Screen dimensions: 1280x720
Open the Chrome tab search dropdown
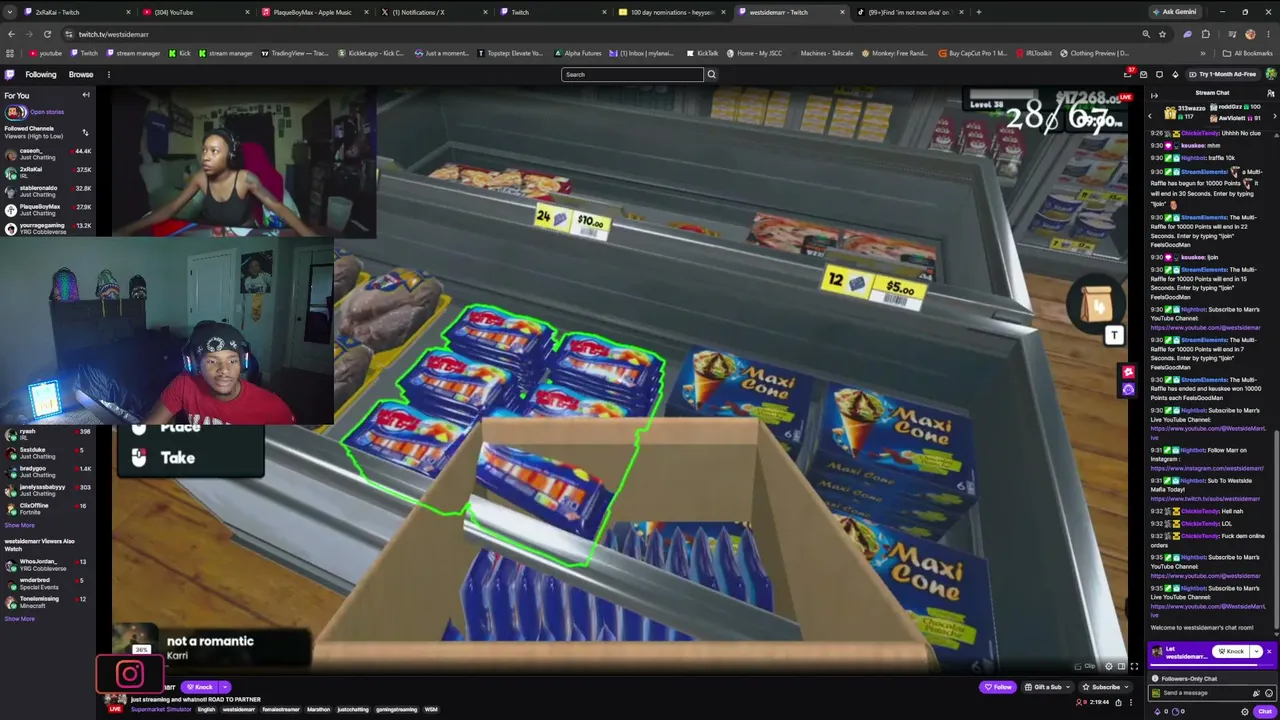point(10,12)
